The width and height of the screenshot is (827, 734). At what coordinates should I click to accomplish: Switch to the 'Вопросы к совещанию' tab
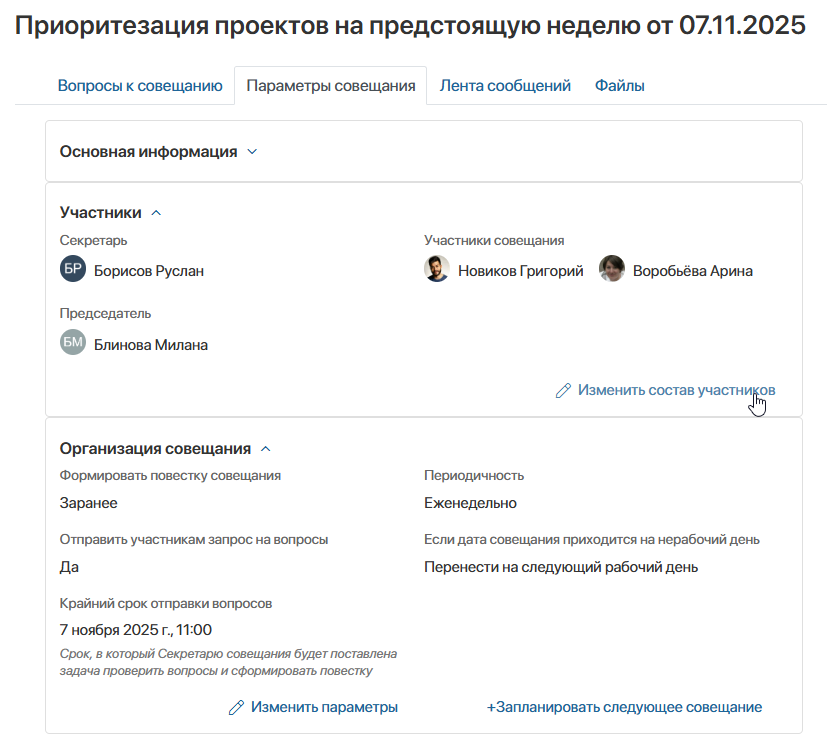pyautogui.click(x=140, y=86)
